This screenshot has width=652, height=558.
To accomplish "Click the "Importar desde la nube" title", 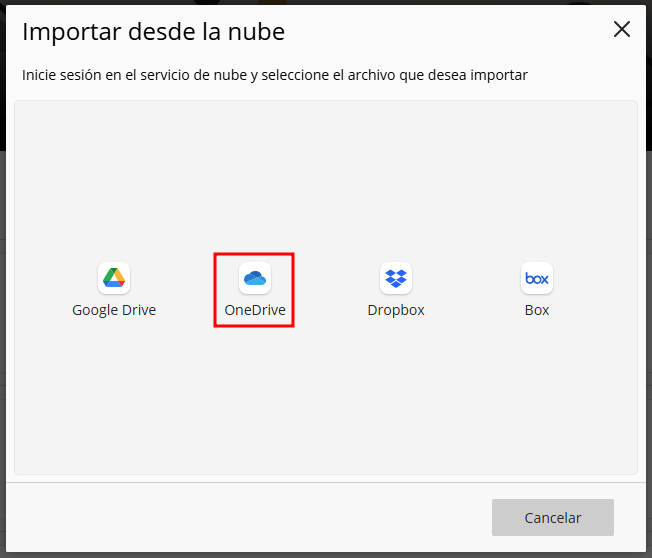I will pos(153,32).
